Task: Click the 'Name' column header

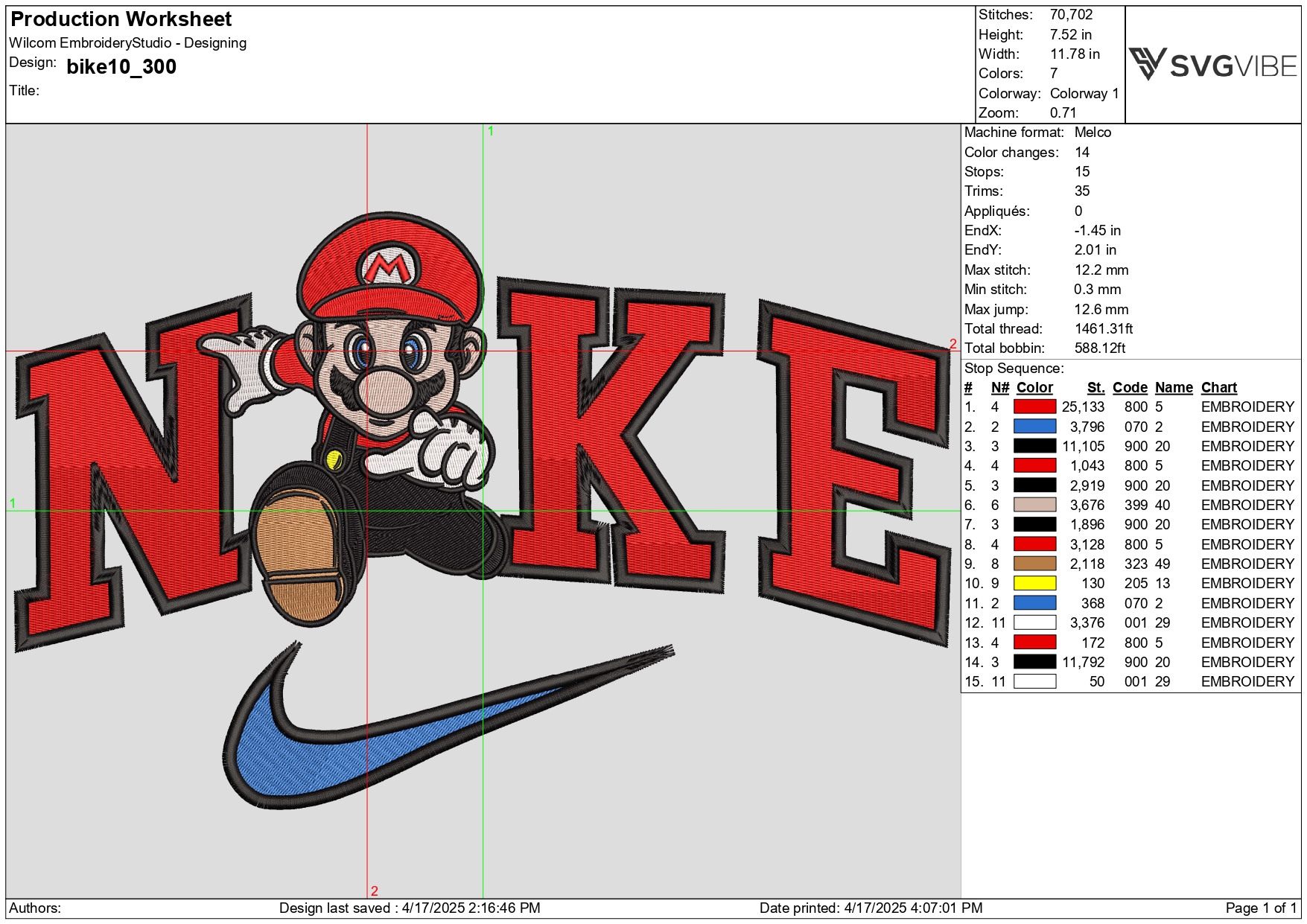Action: (x=1174, y=387)
